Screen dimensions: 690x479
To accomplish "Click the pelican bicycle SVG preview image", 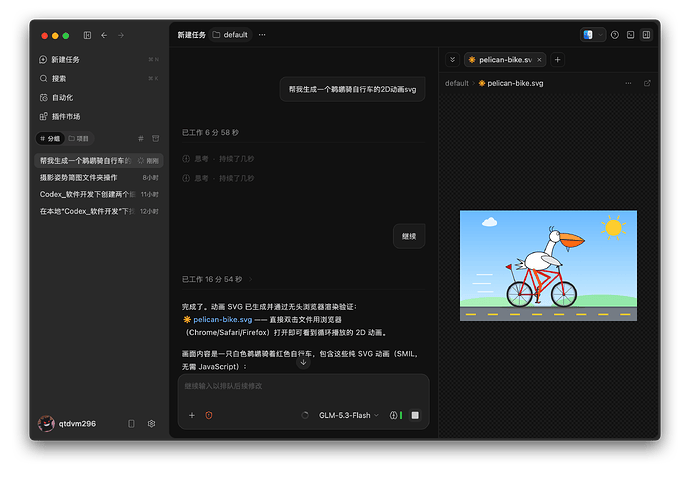I will 548,266.
